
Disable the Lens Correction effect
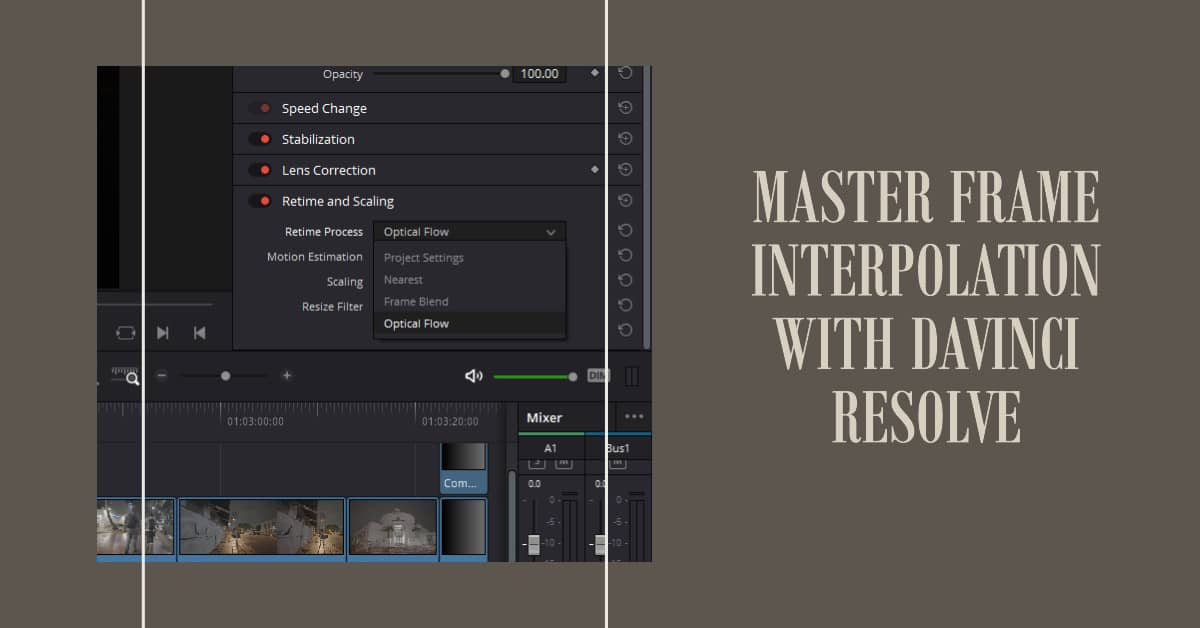(x=261, y=170)
